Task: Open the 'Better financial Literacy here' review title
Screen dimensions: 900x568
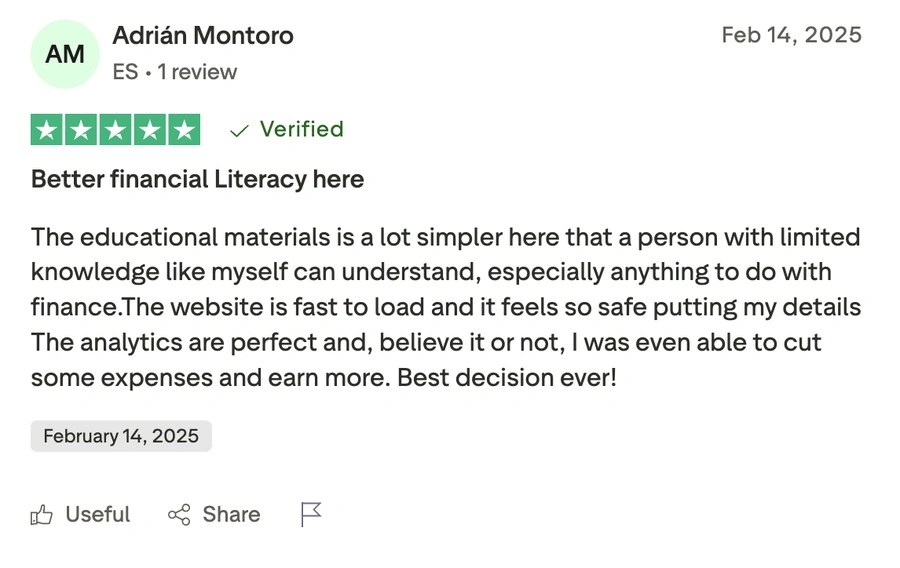Action: click(197, 180)
